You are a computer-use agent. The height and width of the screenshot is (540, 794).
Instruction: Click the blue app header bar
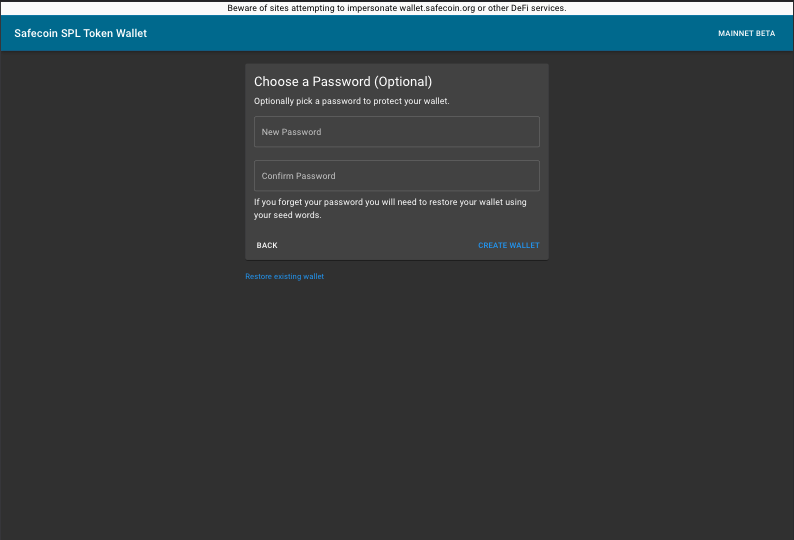(x=400, y=34)
